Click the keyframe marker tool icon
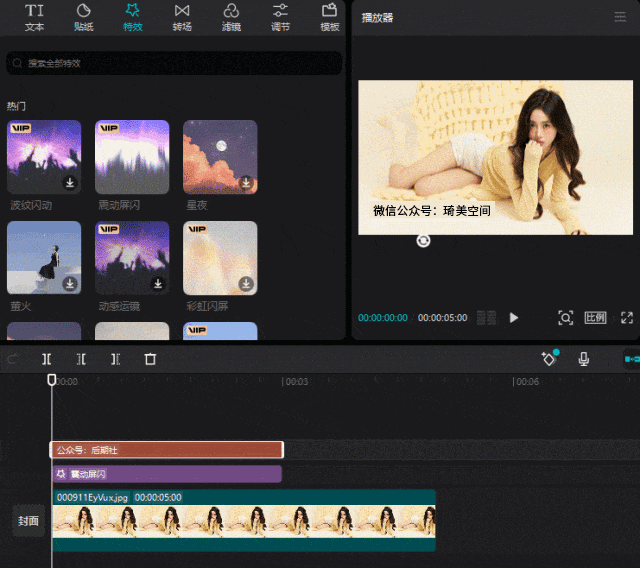640x568 pixels. pos(549,358)
